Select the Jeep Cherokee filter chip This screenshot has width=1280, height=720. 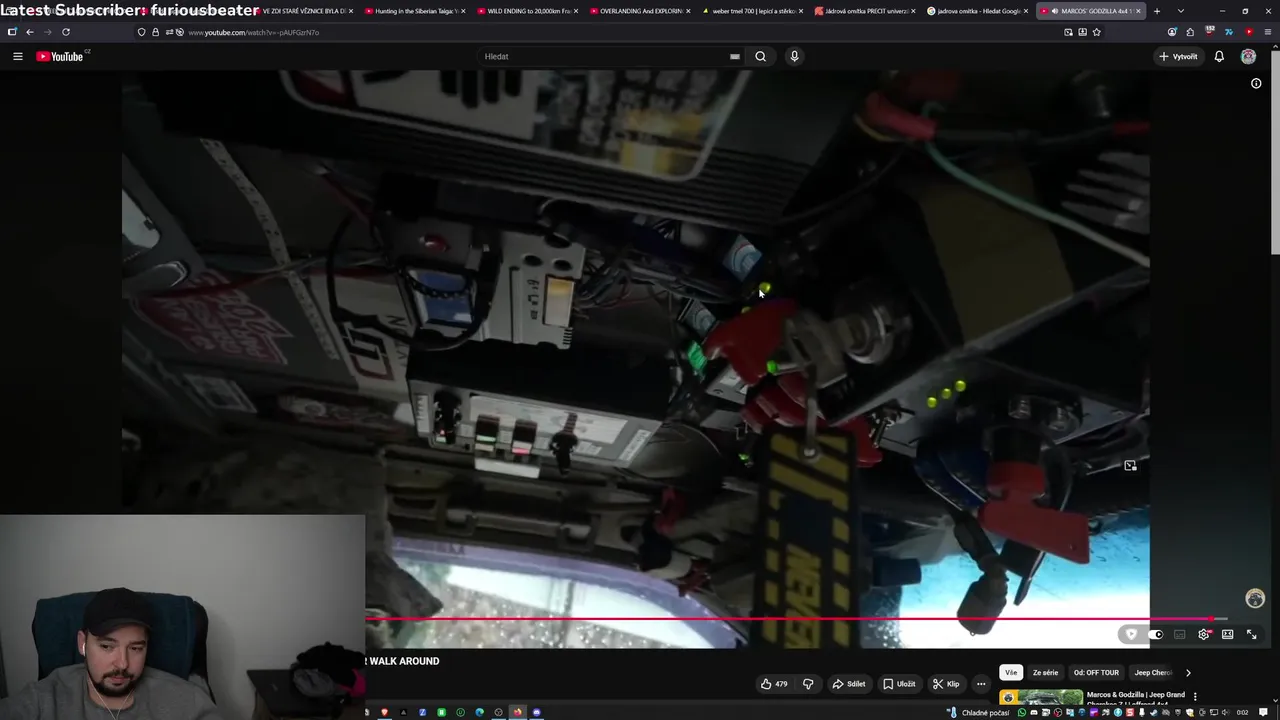(1152, 673)
